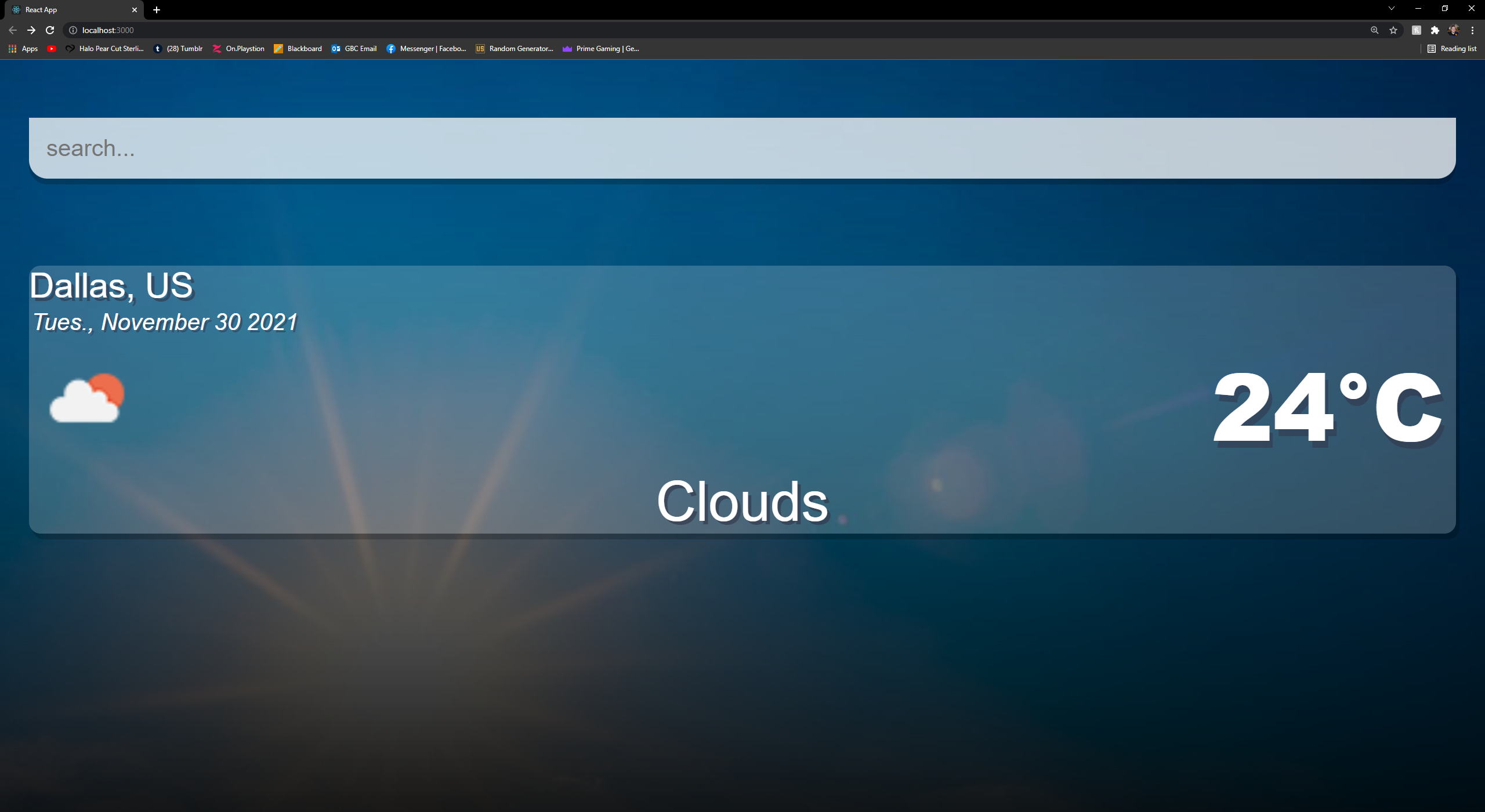This screenshot has height=812, width=1485.
Task: Open a new browser tab
Action: click(x=157, y=10)
